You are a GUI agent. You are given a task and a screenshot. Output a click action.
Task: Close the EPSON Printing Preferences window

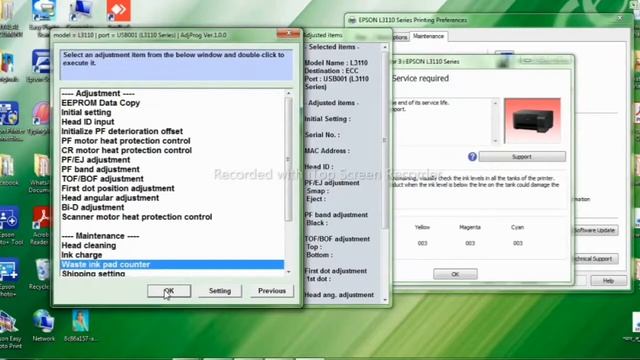620,19
